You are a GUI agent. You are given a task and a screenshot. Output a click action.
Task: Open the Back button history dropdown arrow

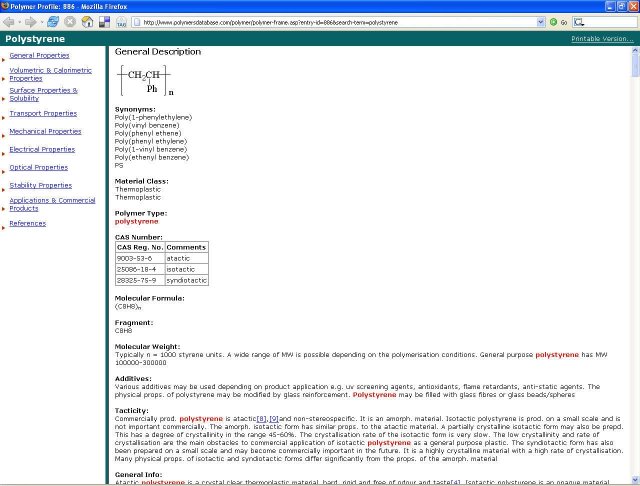tap(19, 22)
